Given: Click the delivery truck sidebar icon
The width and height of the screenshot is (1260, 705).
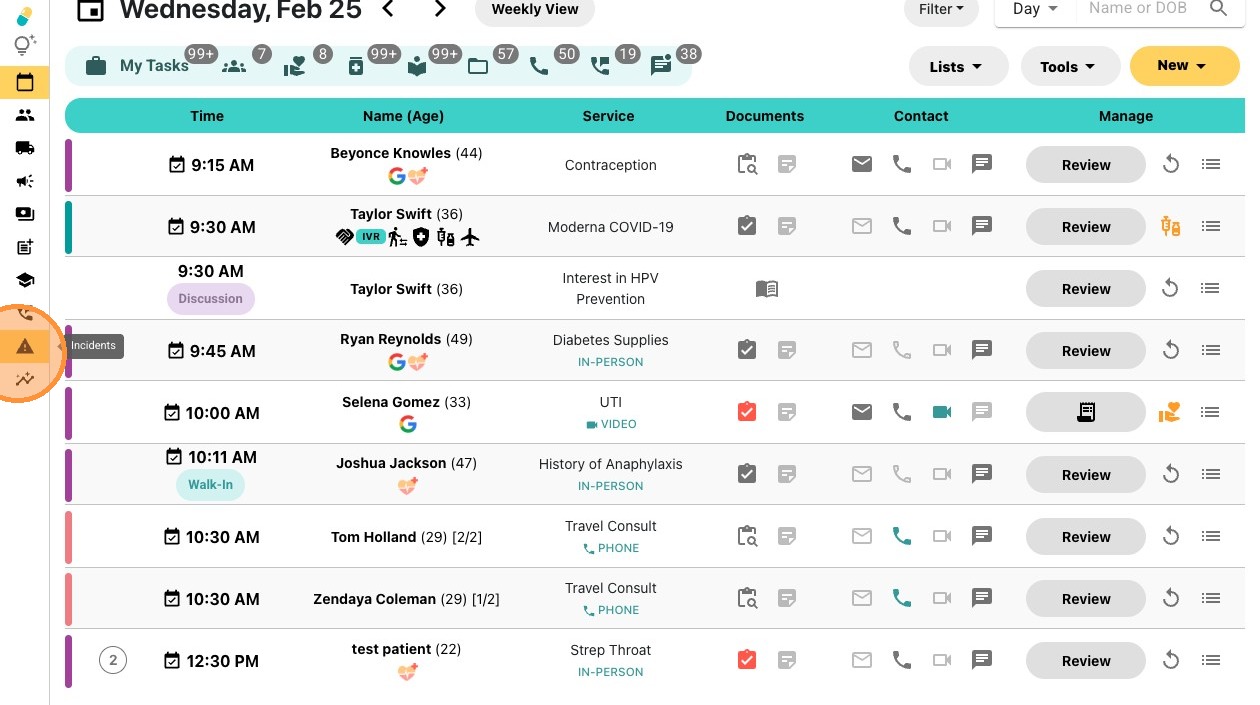Looking at the screenshot, I should 25,148.
